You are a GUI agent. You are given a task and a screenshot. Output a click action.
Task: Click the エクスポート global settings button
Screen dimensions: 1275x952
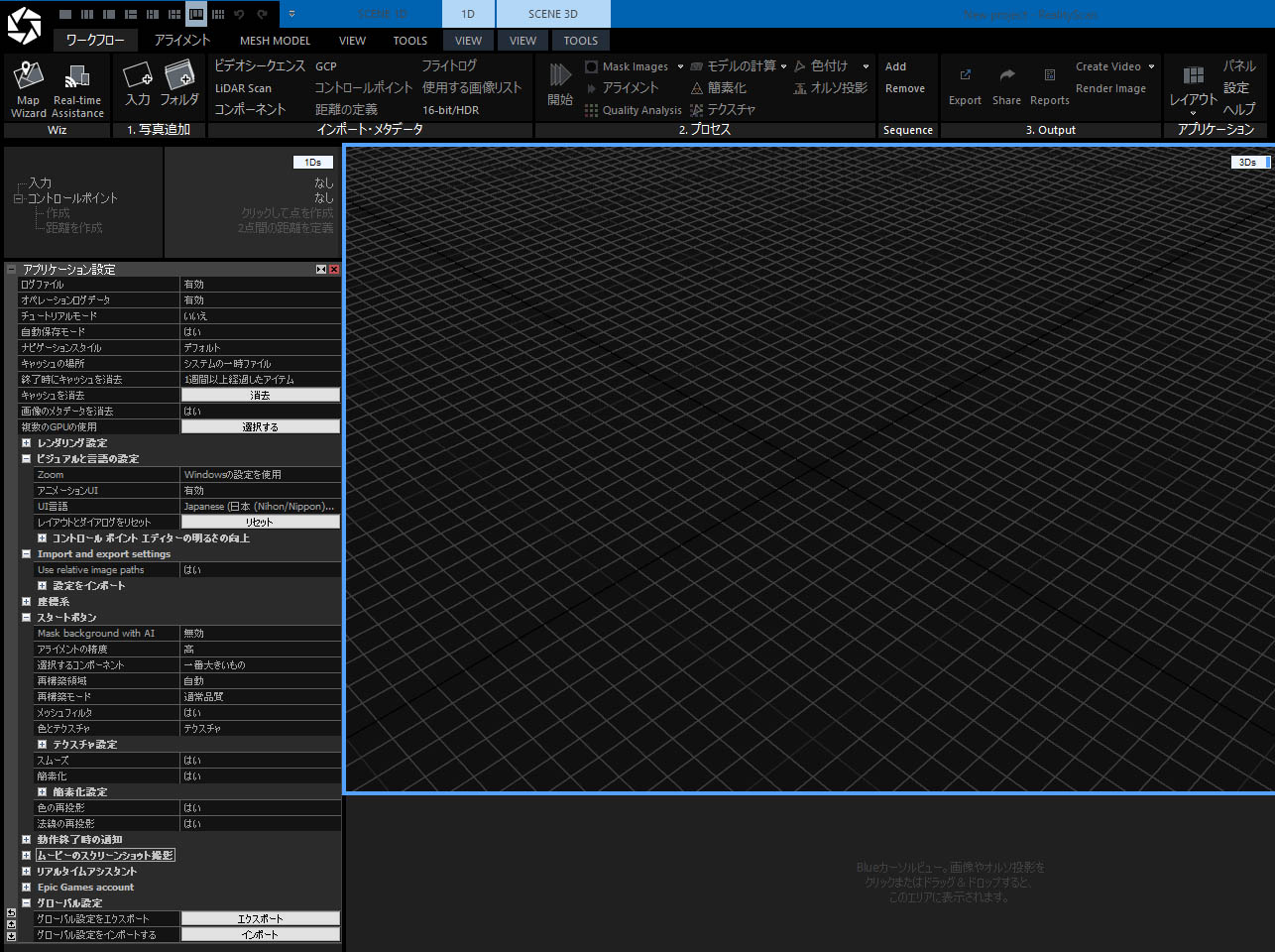pos(260,919)
